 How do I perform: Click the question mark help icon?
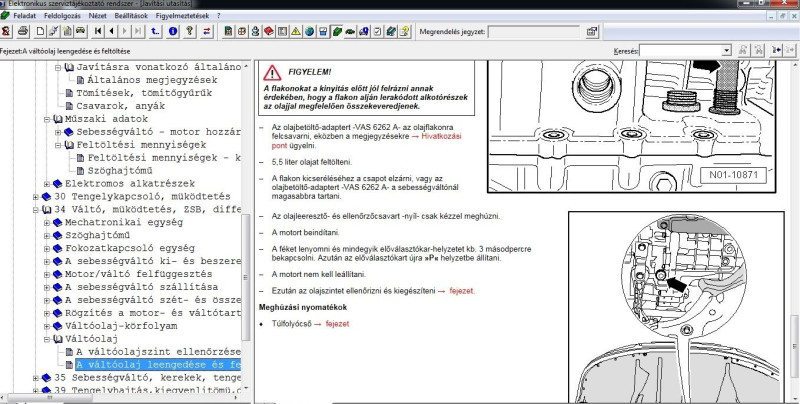point(190,32)
